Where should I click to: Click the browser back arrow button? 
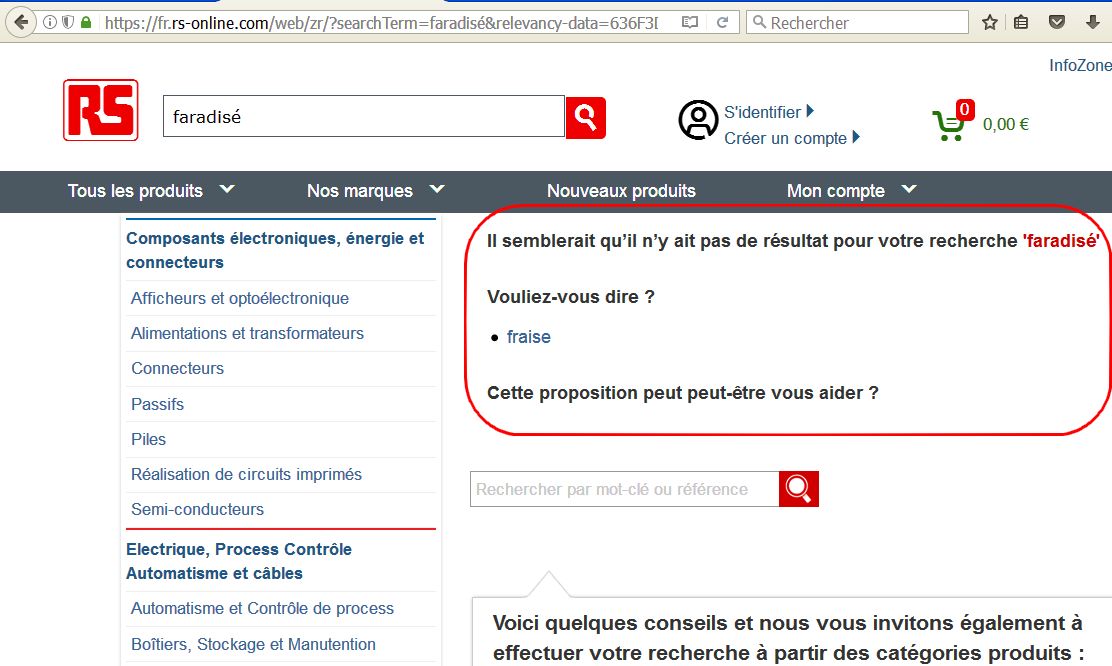[21, 23]
